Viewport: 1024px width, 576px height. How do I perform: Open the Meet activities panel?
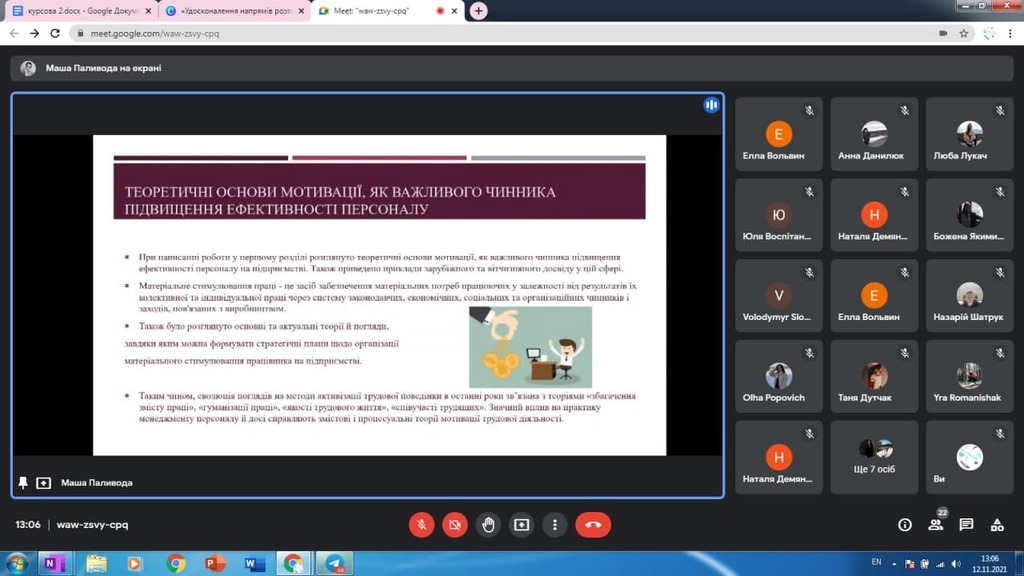pyautogui.click(x=997, y=525)
